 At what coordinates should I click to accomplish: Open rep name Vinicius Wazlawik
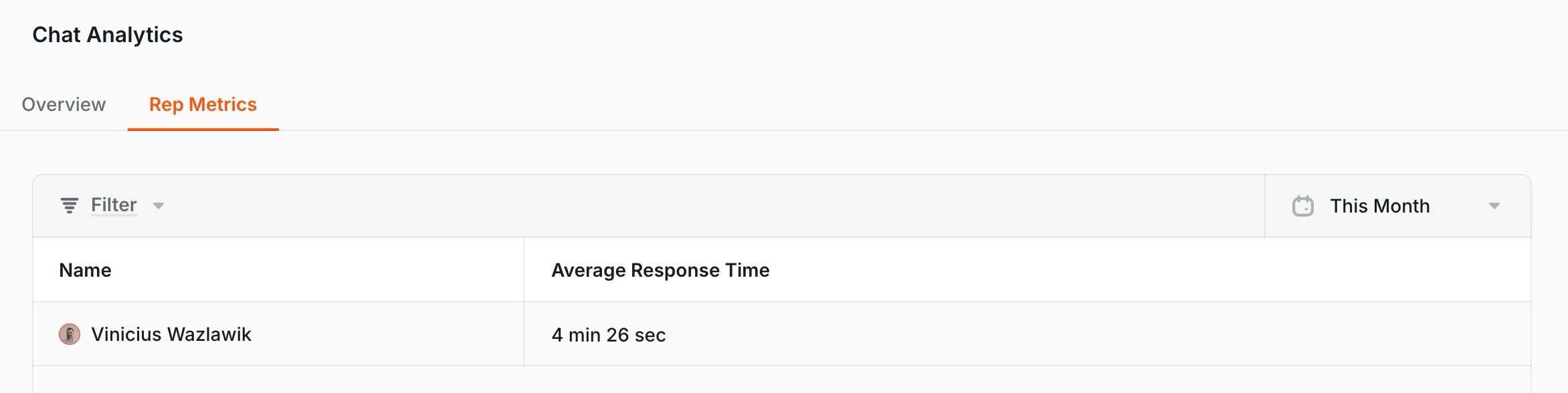coord(171,334)
